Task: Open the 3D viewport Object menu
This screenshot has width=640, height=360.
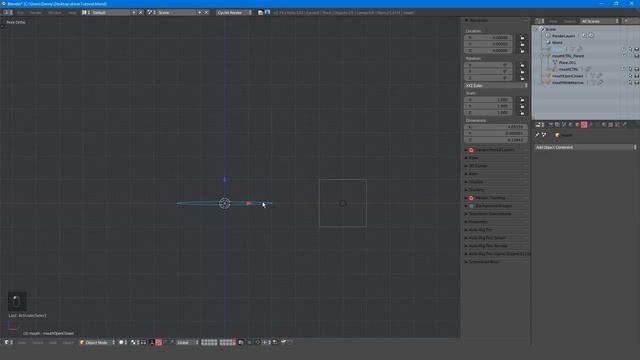Action: (x=68, y=342)
